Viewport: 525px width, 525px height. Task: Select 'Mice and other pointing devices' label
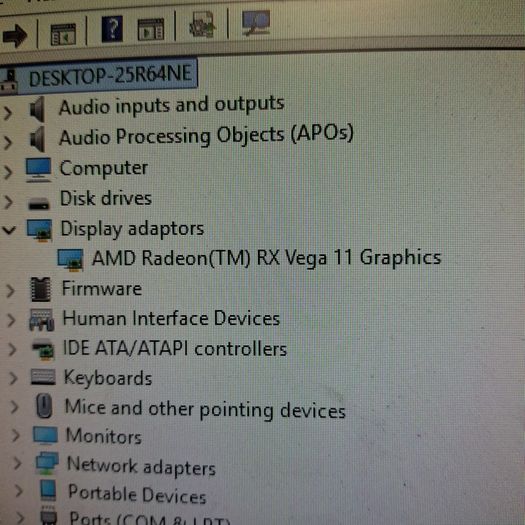tap(205, 409)
